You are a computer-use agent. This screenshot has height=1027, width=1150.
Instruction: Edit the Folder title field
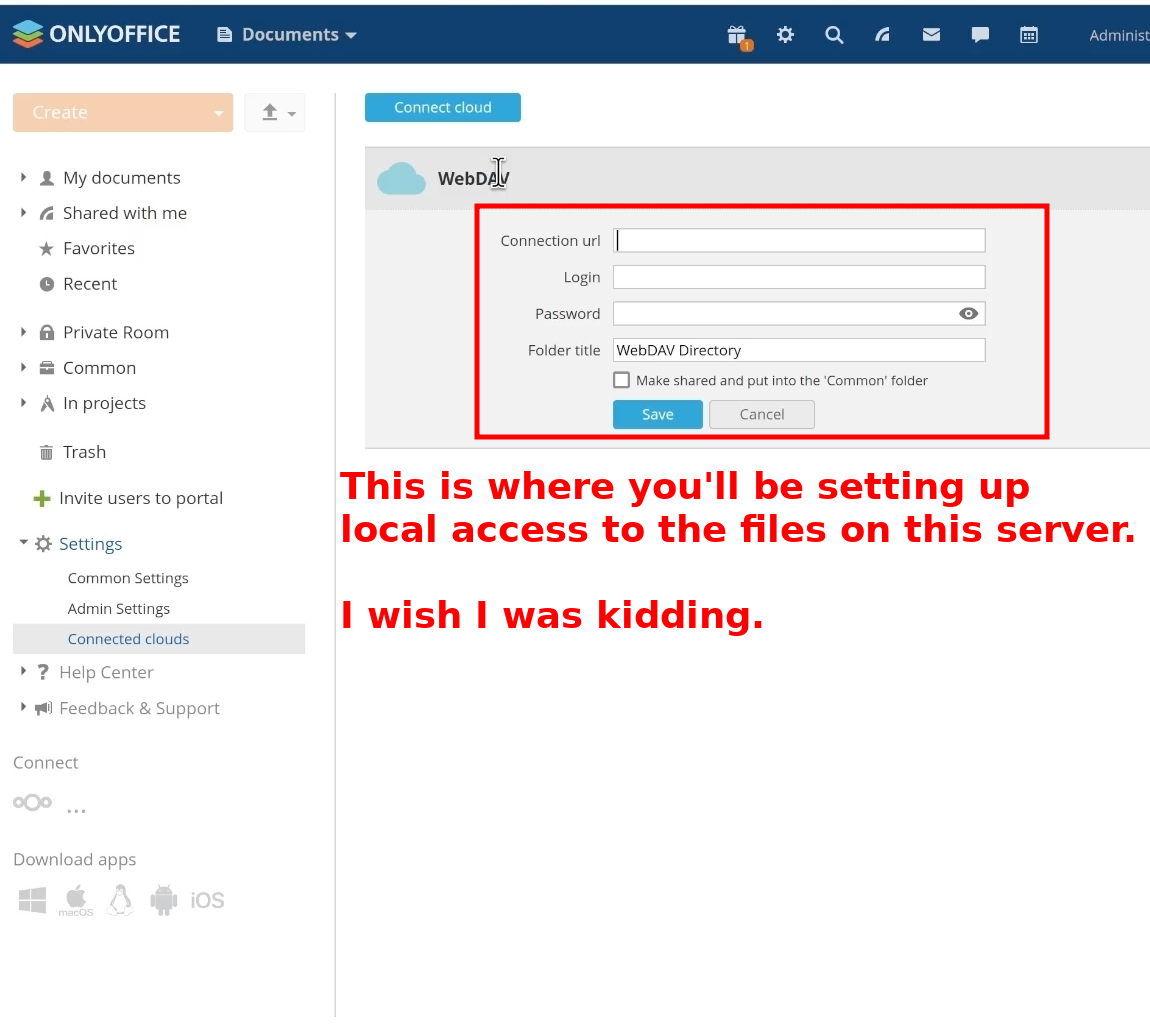click(x=799, y=351)
